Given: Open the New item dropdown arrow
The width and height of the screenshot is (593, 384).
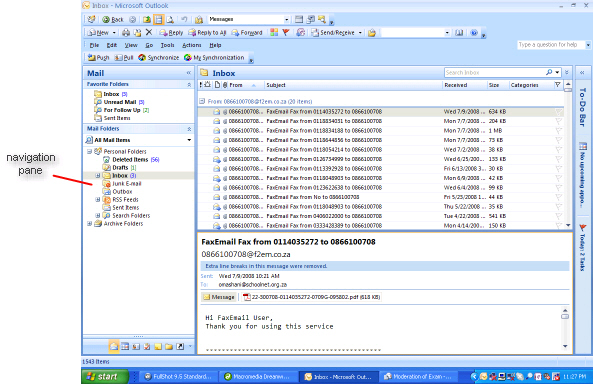Looking at the screenshot, I should click(x=114, y=33).
